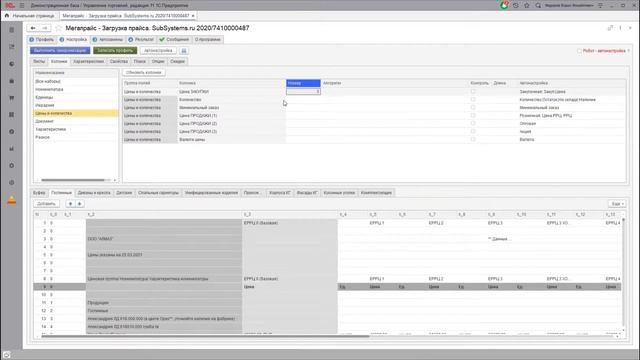The height and width of the screenshot is (360, 640).
Task: Click the open-link icon at form top right
Action: coord(610,28)
